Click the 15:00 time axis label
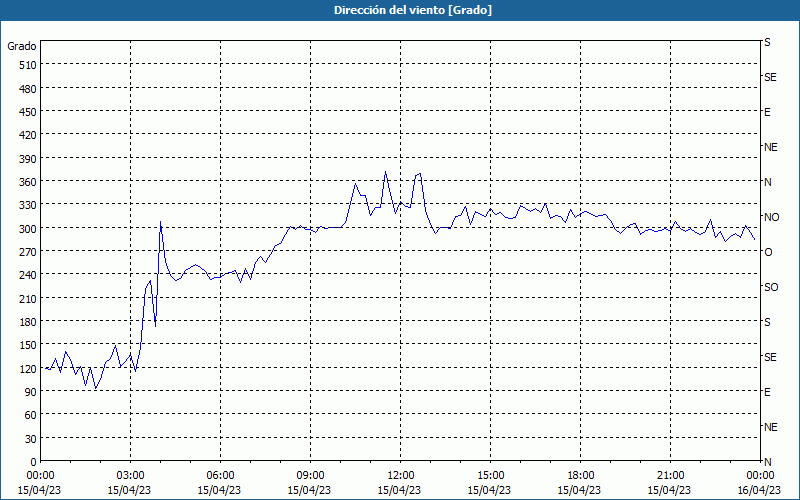This screenshot has width=800, height=500. (x=490, y=483)
